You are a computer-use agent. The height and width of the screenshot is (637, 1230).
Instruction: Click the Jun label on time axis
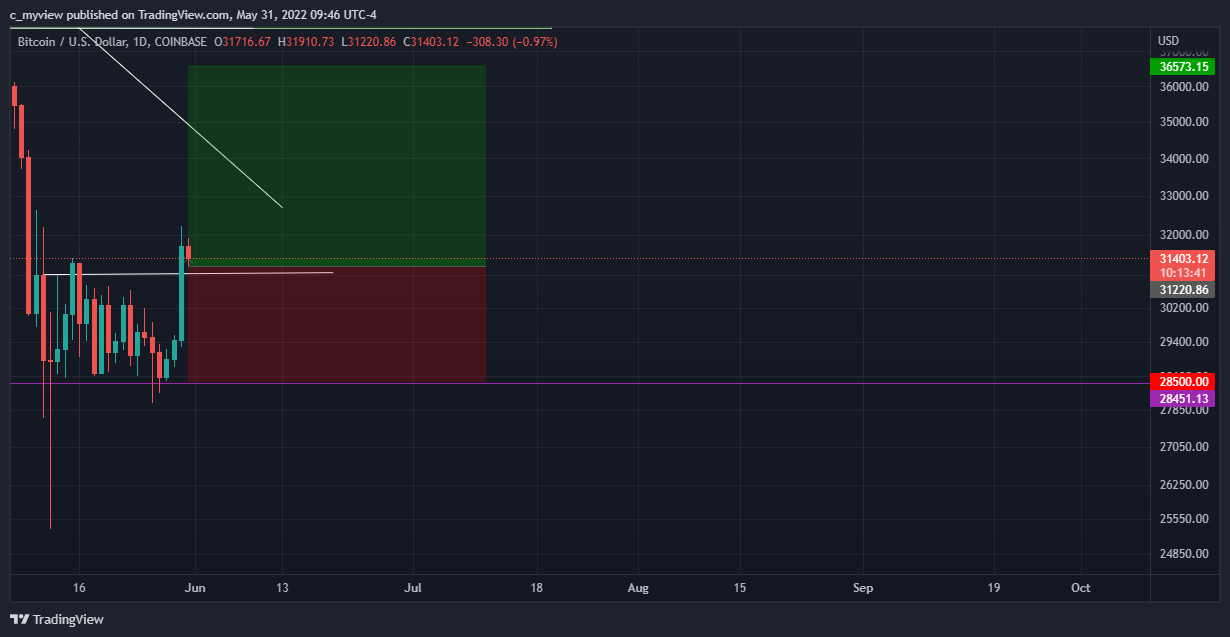196,588
